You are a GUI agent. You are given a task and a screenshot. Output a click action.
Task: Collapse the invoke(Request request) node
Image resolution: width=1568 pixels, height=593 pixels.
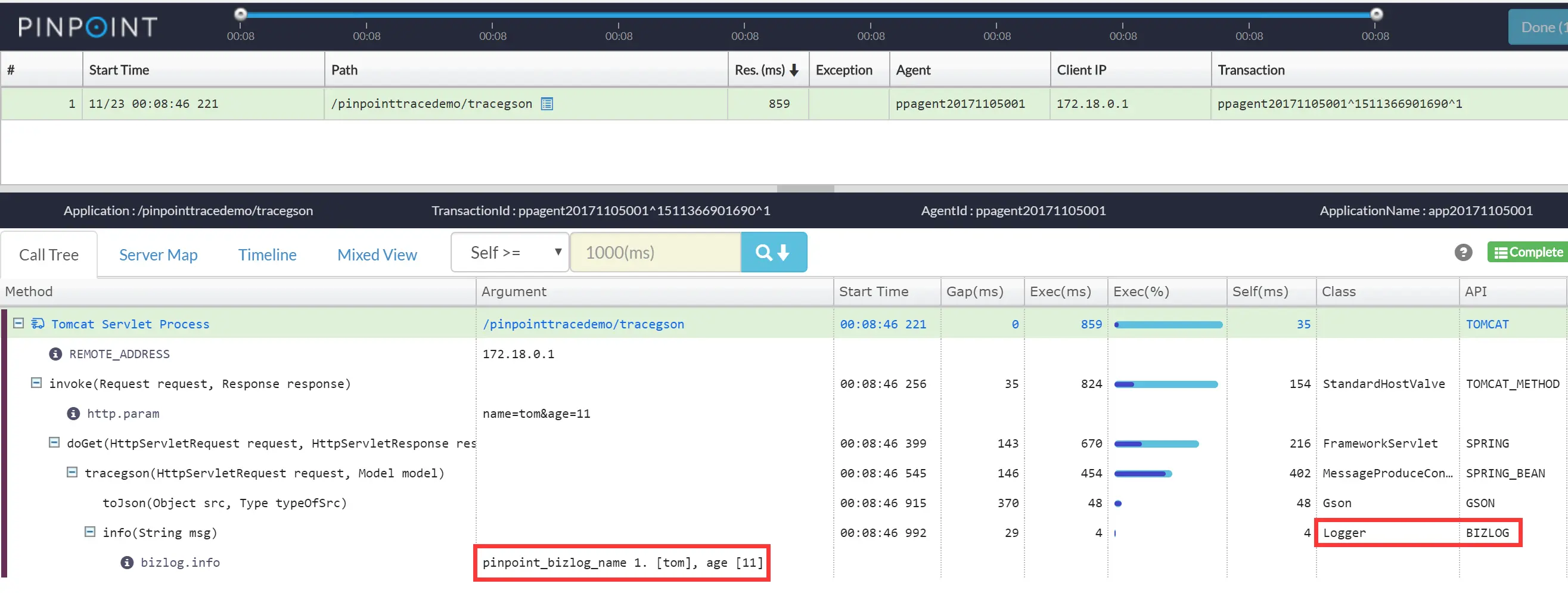tap(36, 383)
